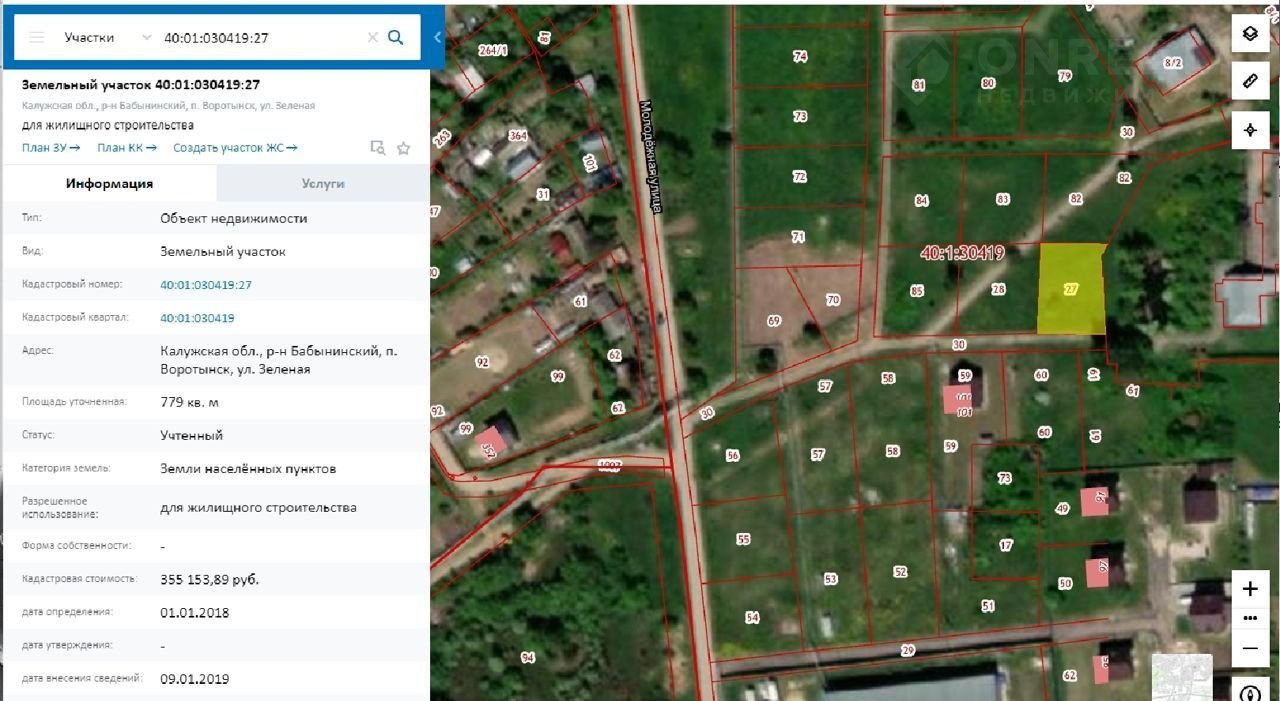Click the basemap minimap thumbnail
The height and width of the screenshot is (701, 1280).
(1181, 676)
